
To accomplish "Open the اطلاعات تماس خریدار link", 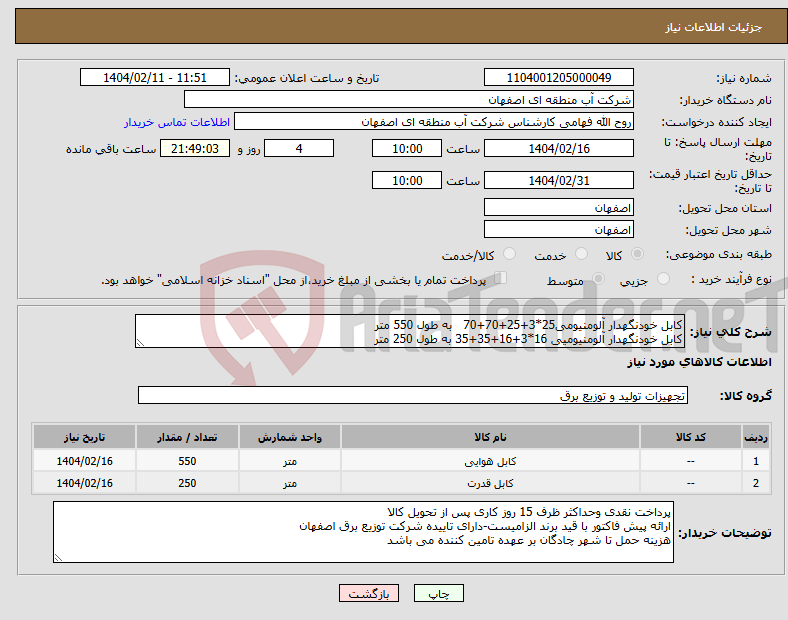I will coord(177,122).
